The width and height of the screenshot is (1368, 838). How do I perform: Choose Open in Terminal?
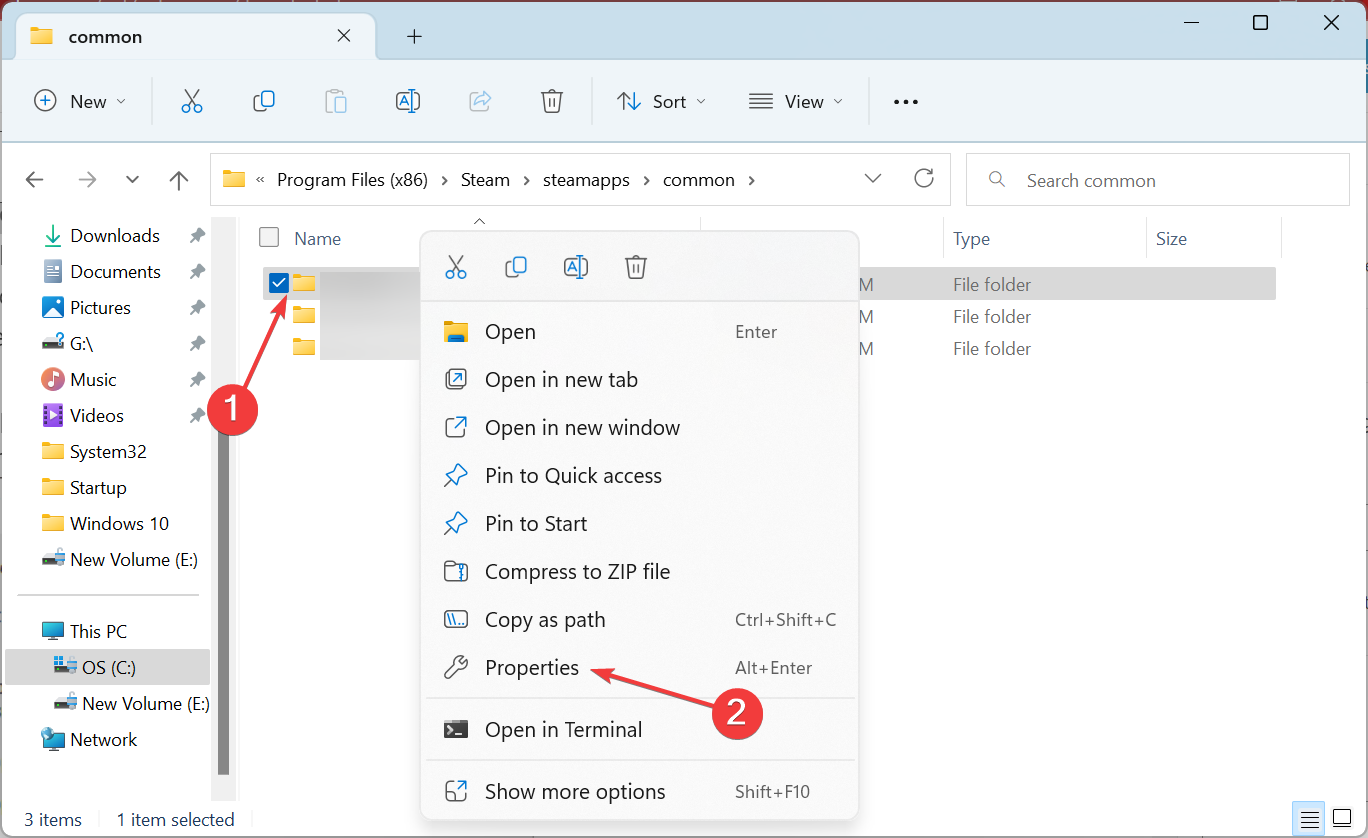tap(640, 730)
